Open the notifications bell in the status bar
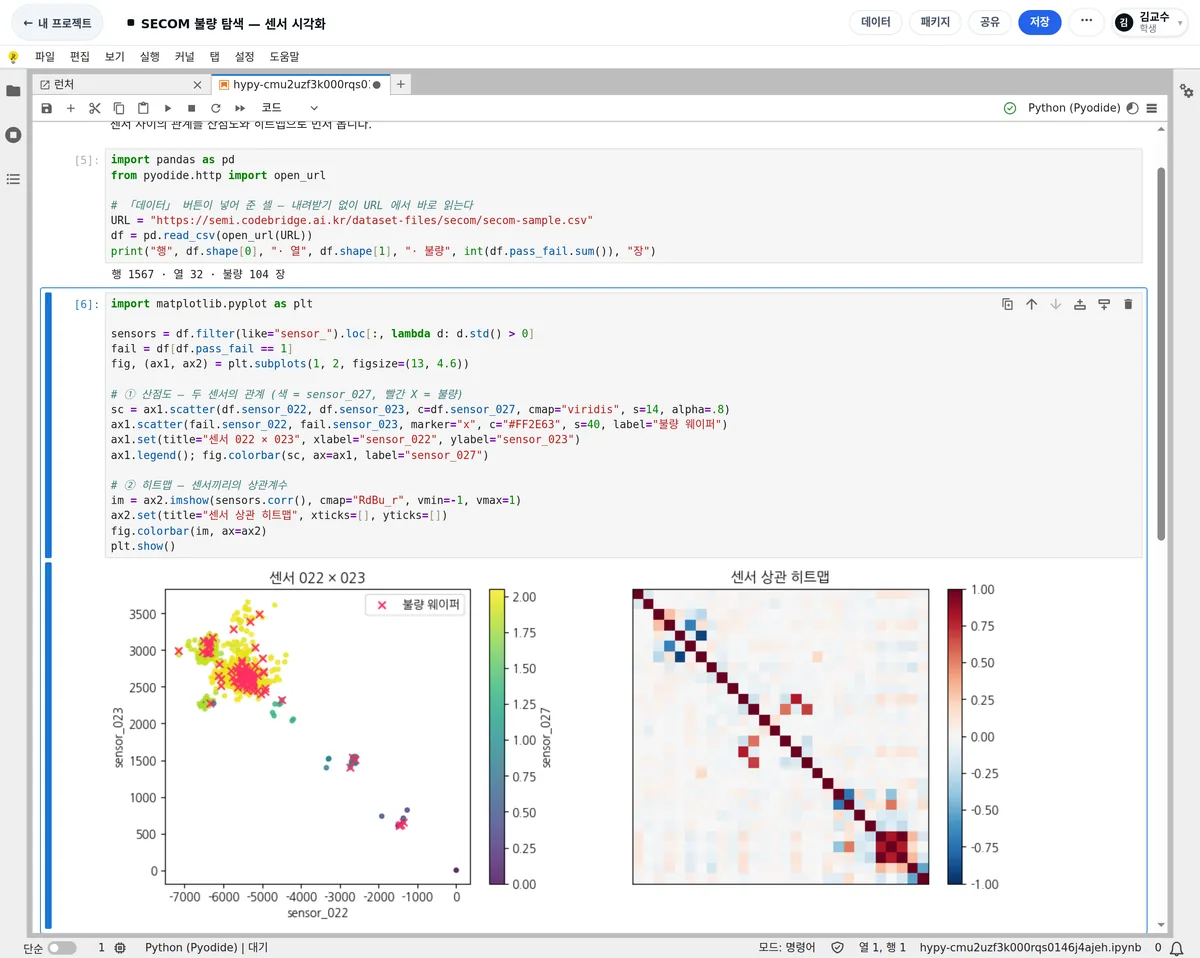The image size is (1200, 958). 1179,947
